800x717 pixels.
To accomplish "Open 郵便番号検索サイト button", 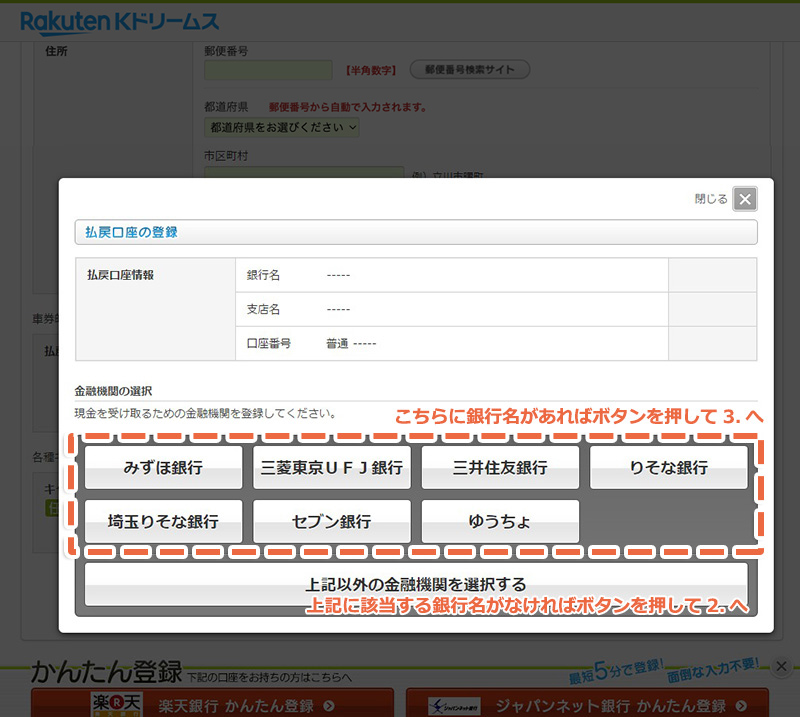I will pyautogui.click(x=469, y=69).
